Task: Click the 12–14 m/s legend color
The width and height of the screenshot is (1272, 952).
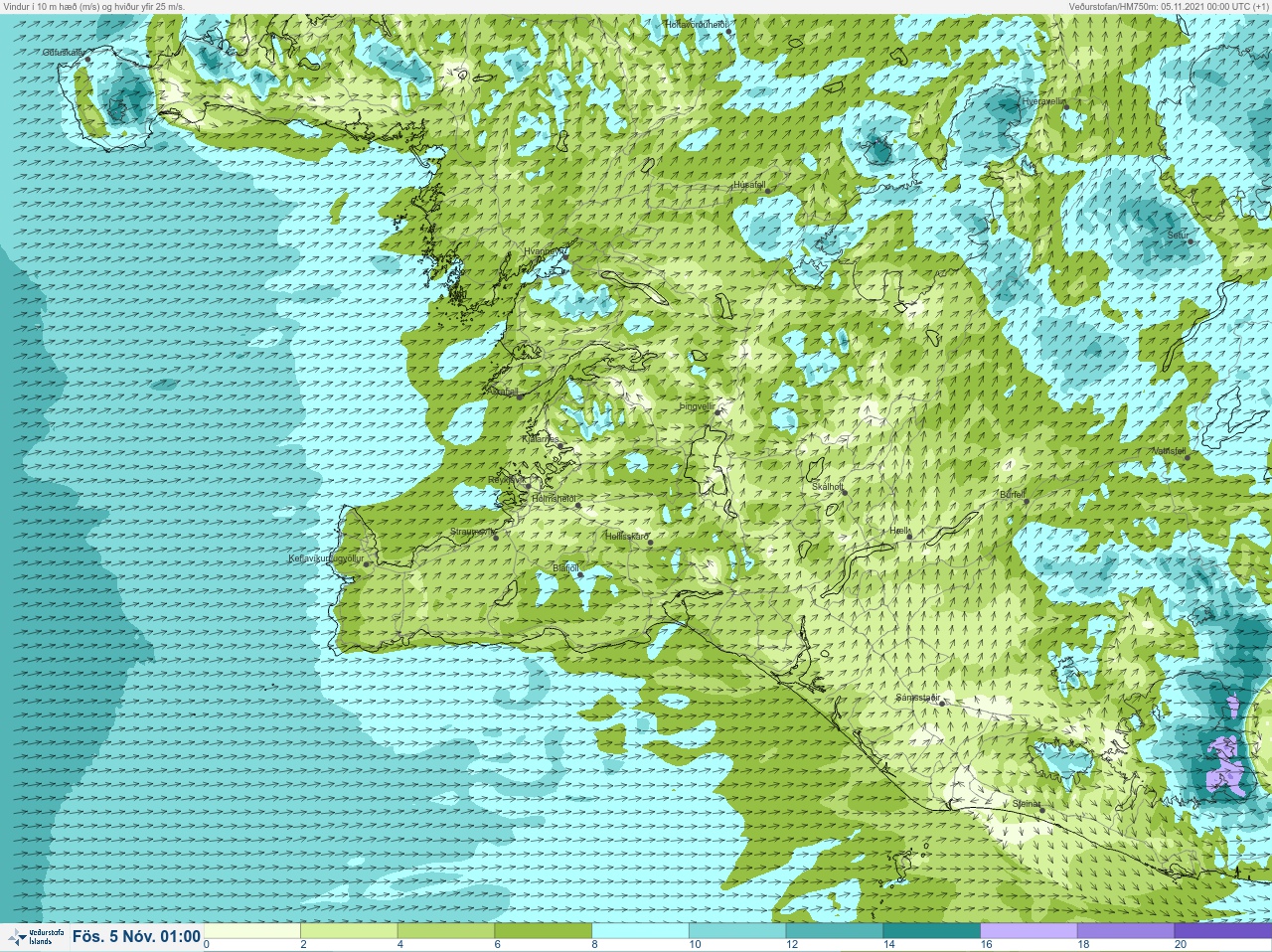Action: point(835,931)
